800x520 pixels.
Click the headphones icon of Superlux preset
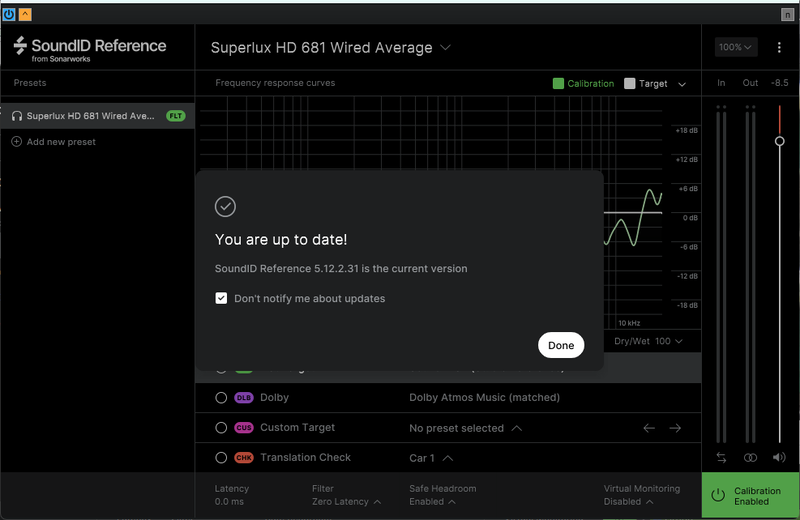17,116
